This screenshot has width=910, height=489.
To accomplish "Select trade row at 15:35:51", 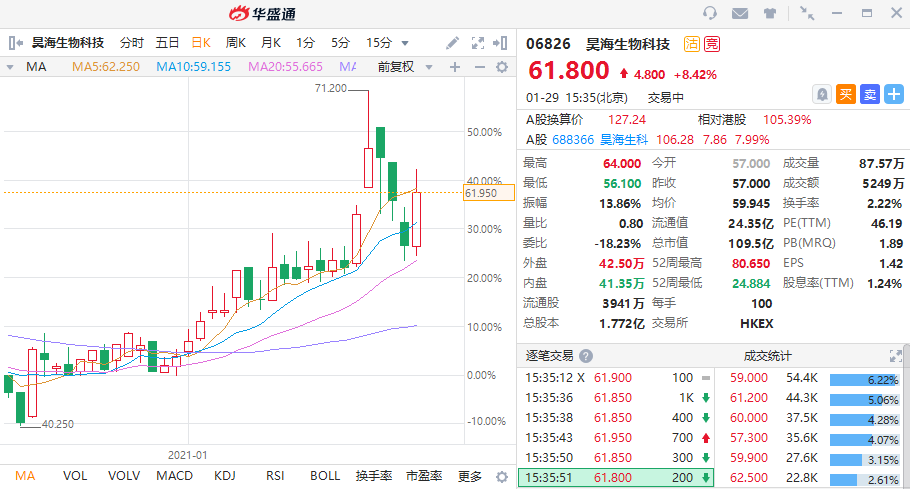I will [616, 478].
